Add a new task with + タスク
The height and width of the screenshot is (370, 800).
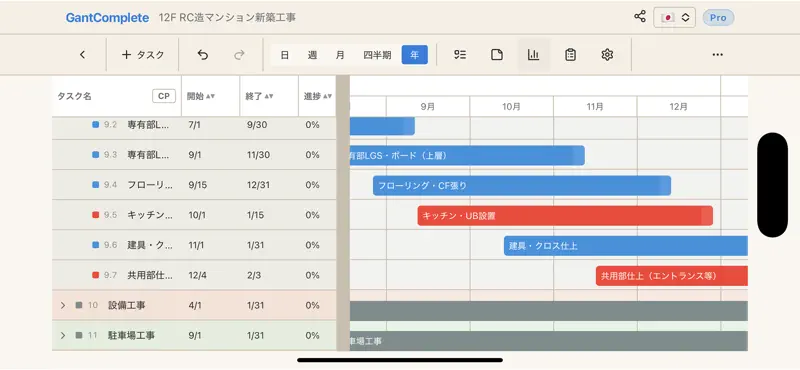point(143,55)
